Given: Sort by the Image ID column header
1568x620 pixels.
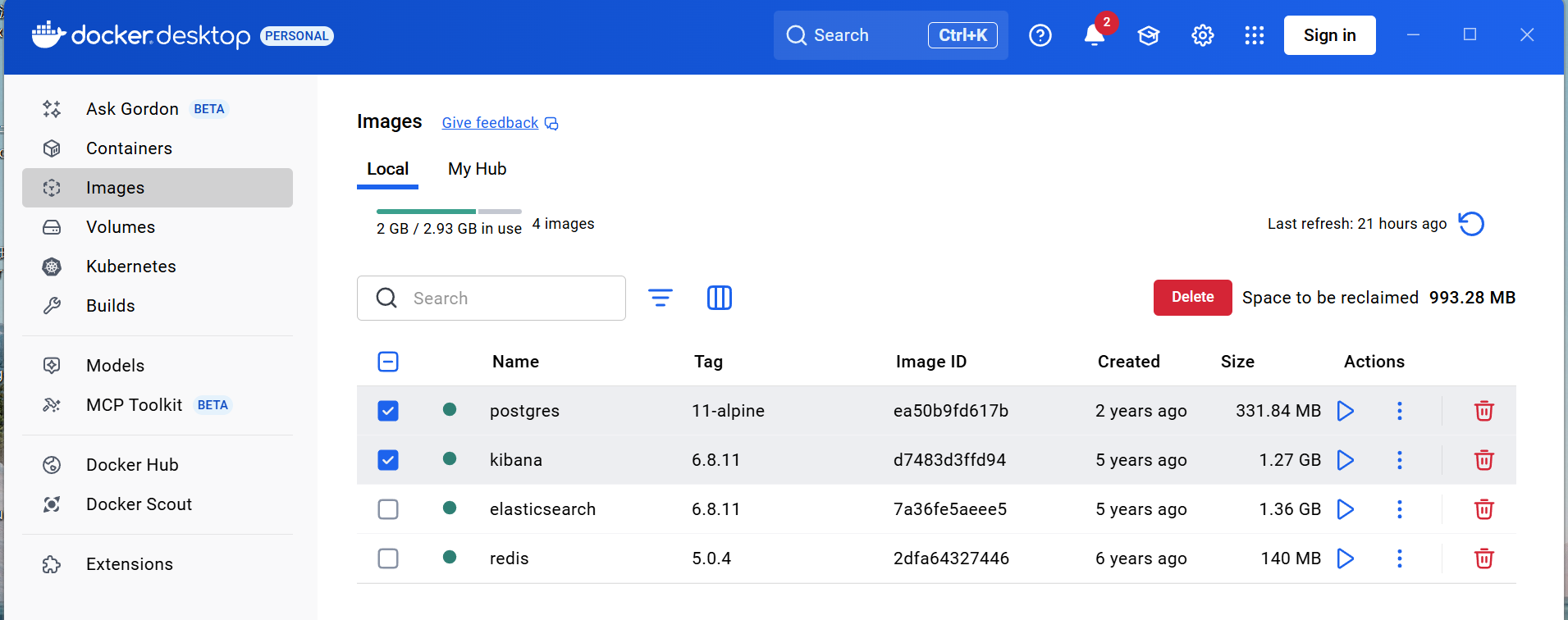Looking at the screenshot, I should coord(931,362).
